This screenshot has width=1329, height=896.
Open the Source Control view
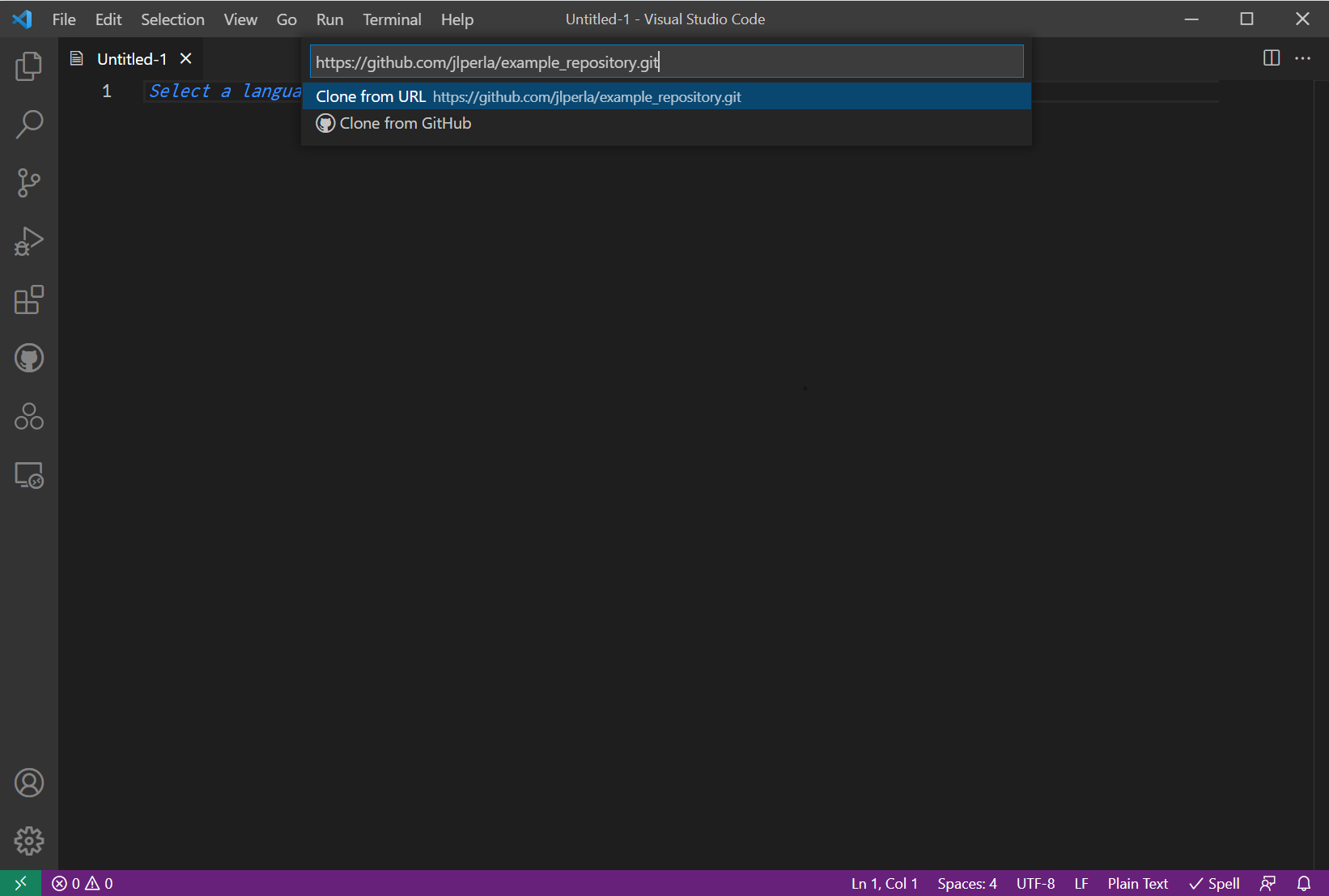pos(29,183)
